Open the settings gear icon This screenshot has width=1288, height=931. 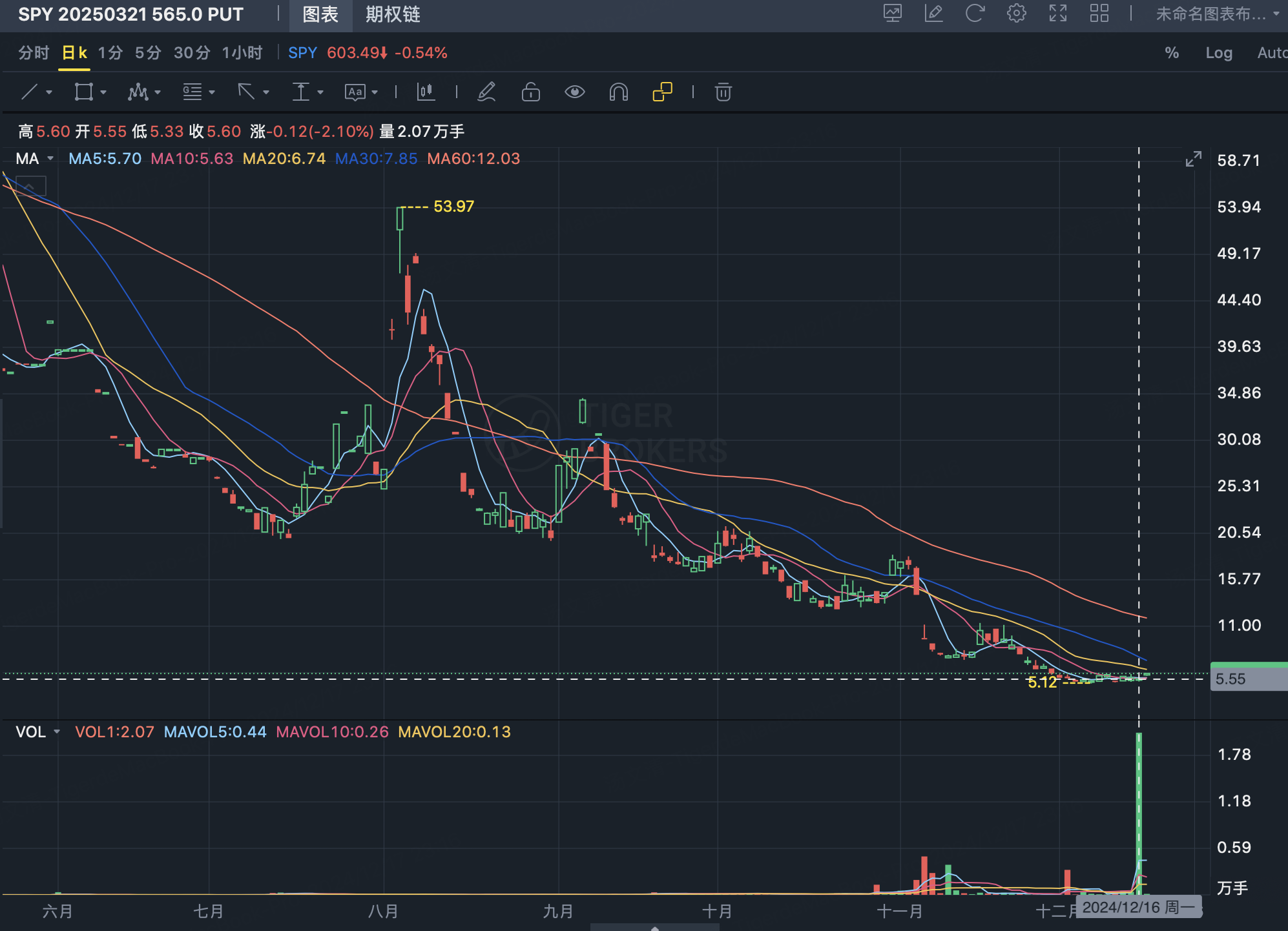click(1016, 14)
